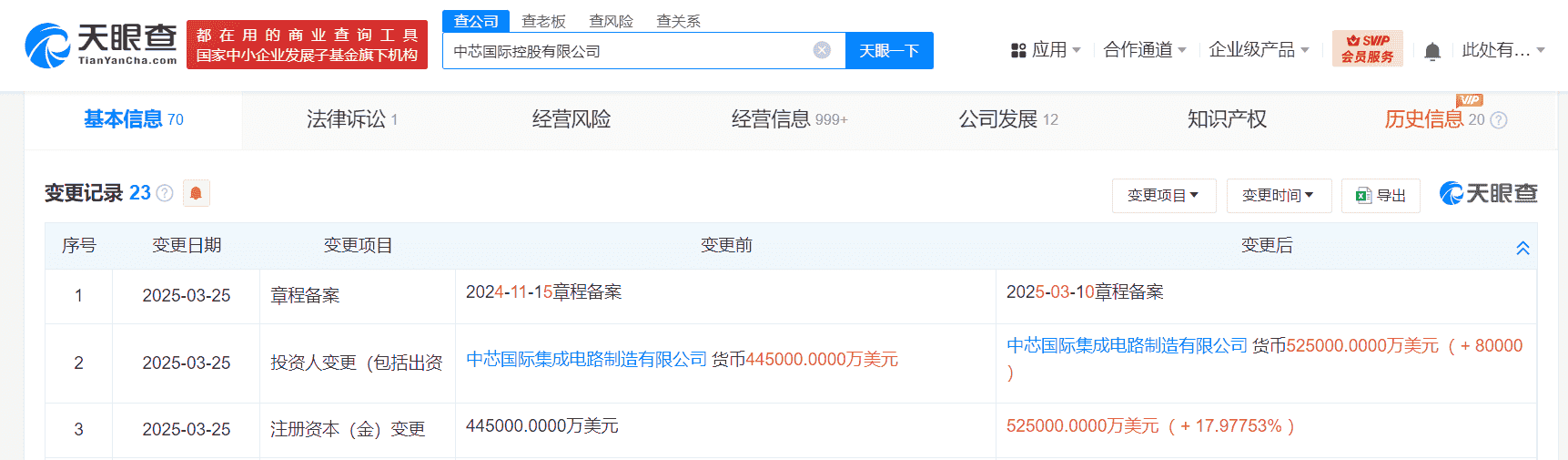This screenshot has width=1568, height=460.
Task: Open the 变更项目 filter dropdown
Action: 1163,196
